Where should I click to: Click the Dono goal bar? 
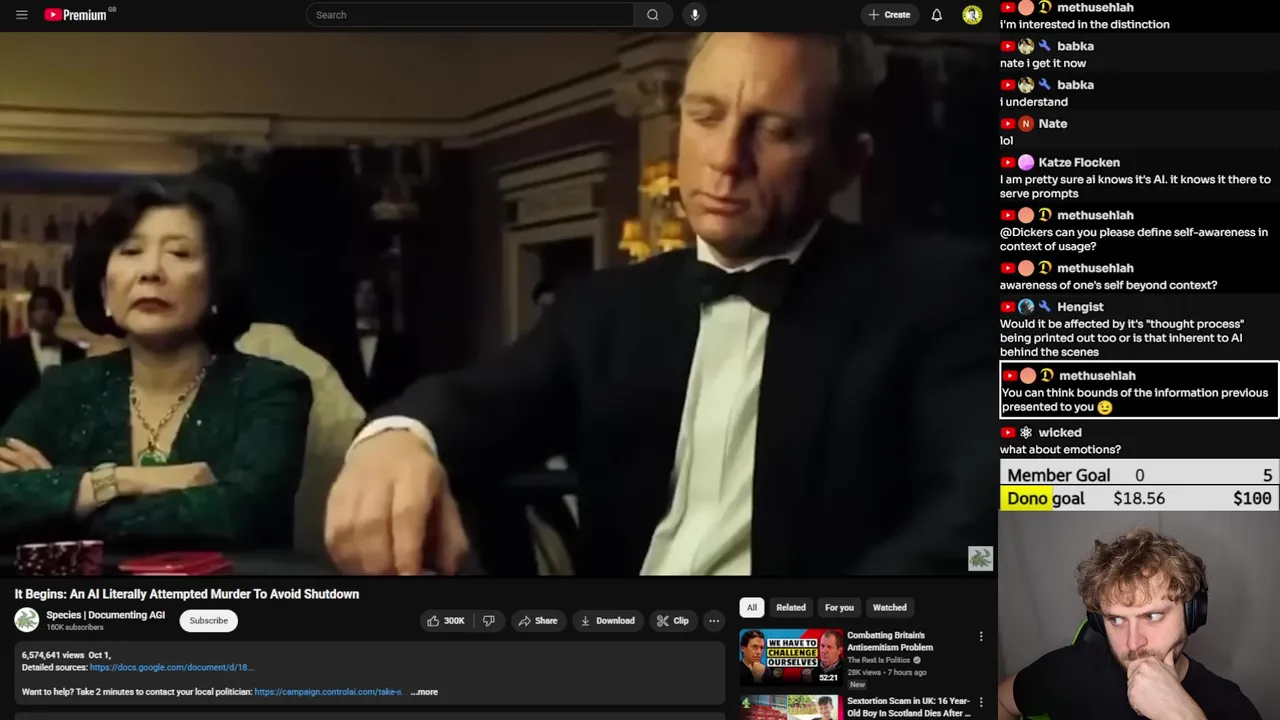click(1139, 498)
